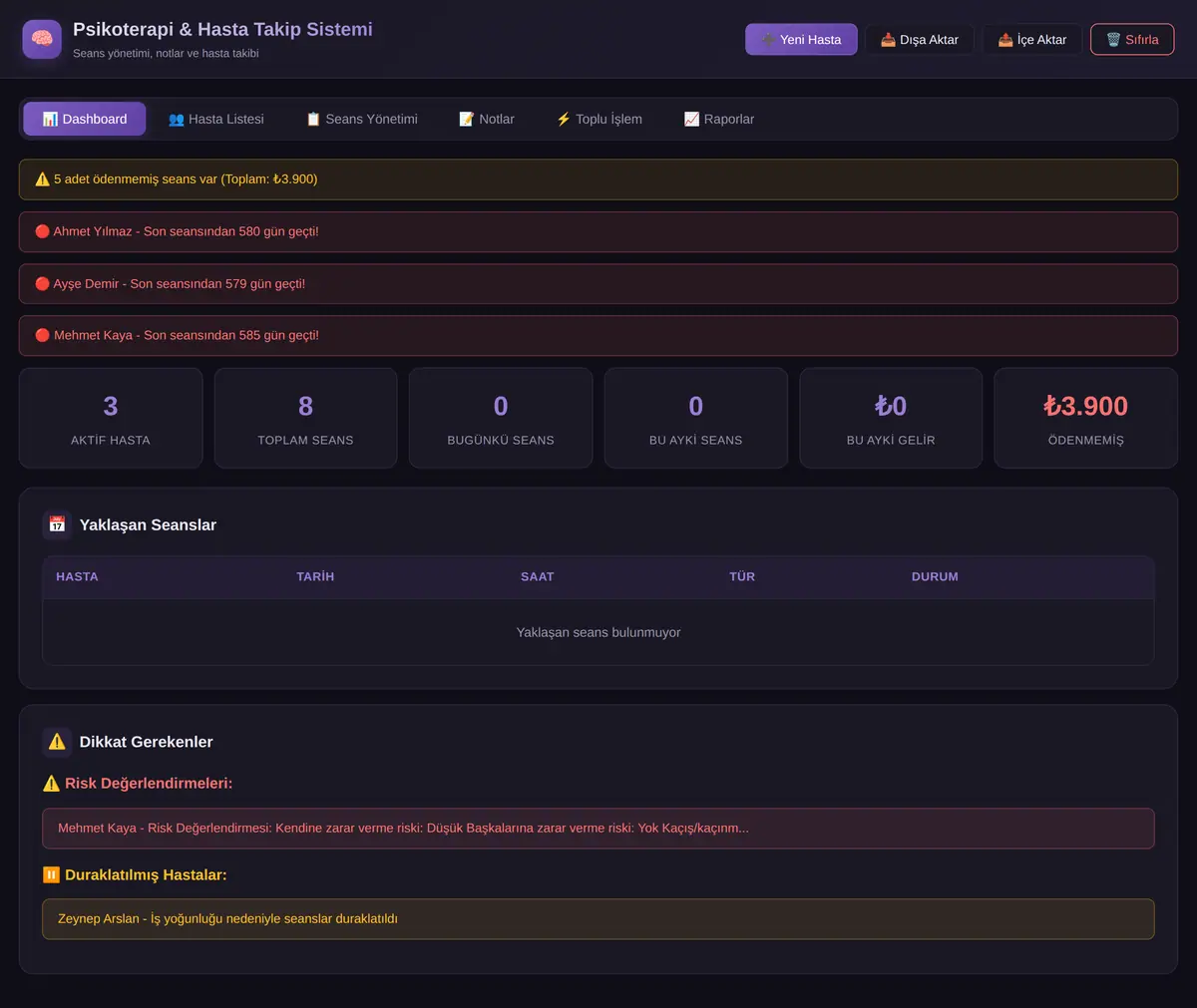Click the Bu Ayki Seans stat card

696,418
